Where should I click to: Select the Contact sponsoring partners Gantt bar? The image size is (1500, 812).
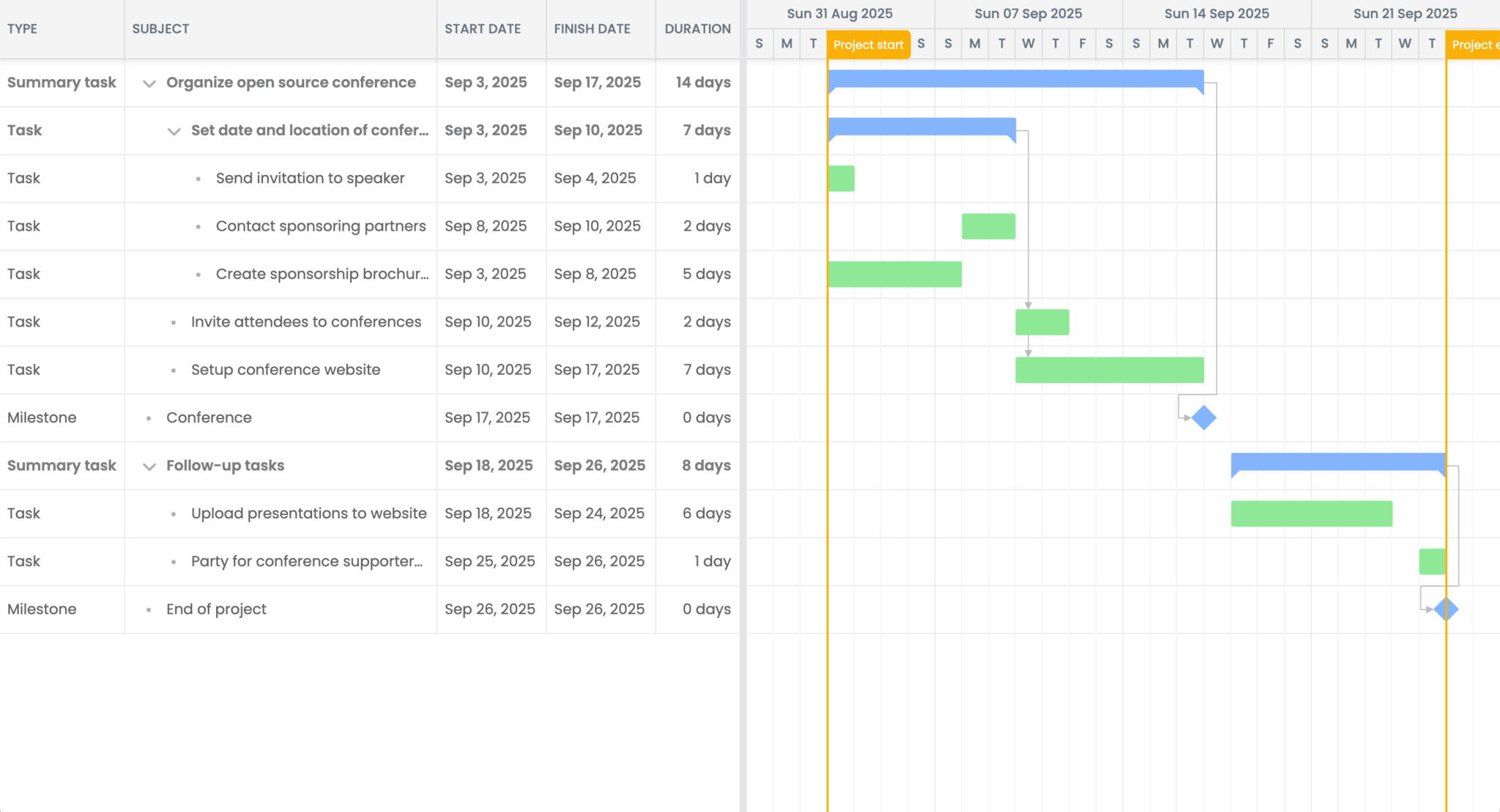988,226
